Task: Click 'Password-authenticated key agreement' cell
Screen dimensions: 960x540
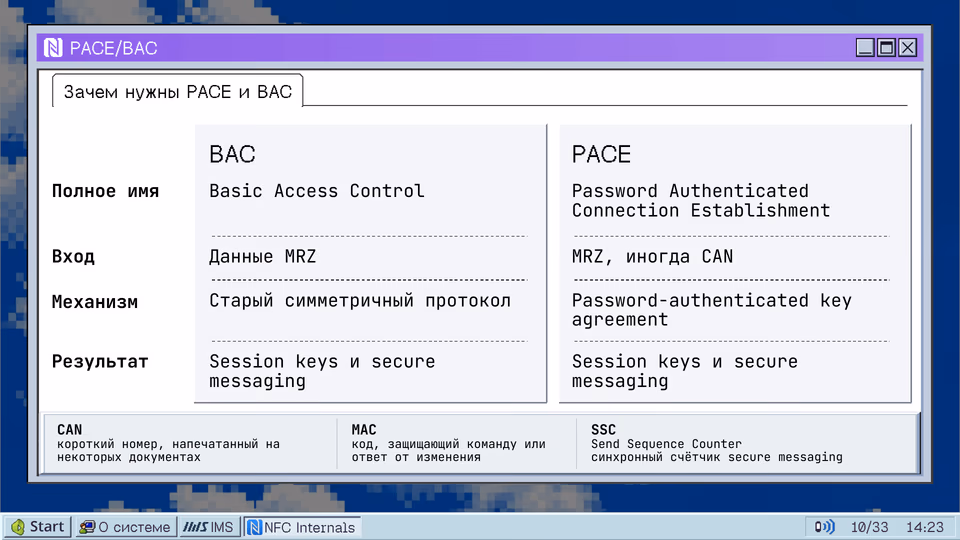Action: point(711,310)
